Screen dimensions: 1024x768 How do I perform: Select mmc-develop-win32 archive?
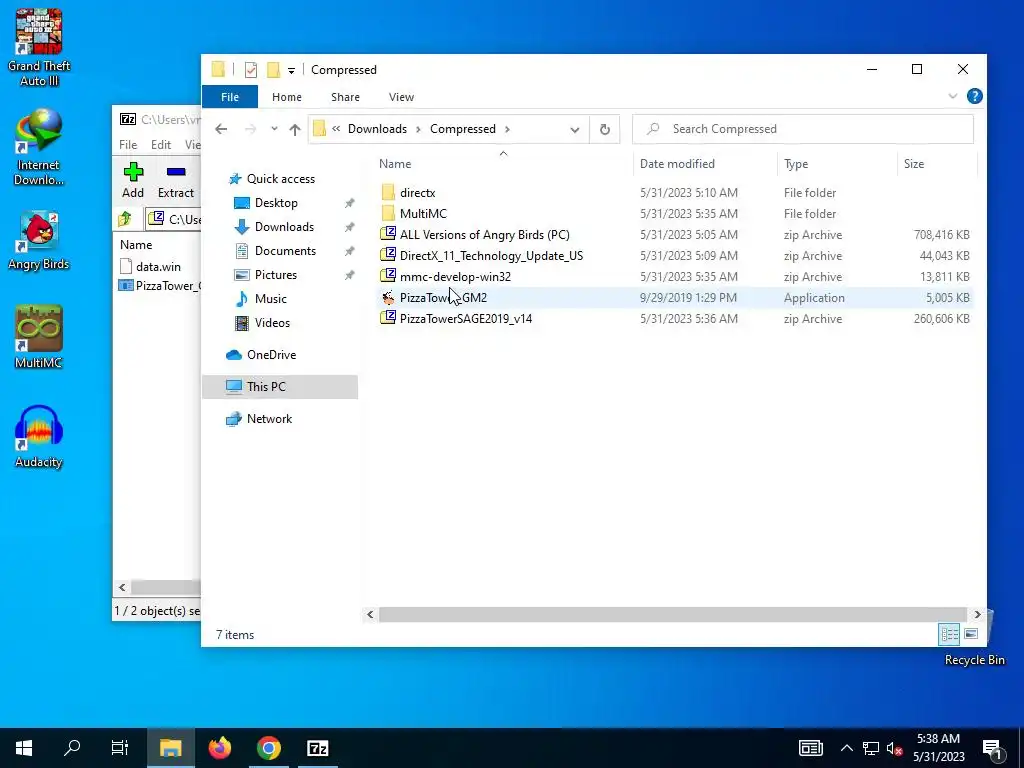point(675,276)
